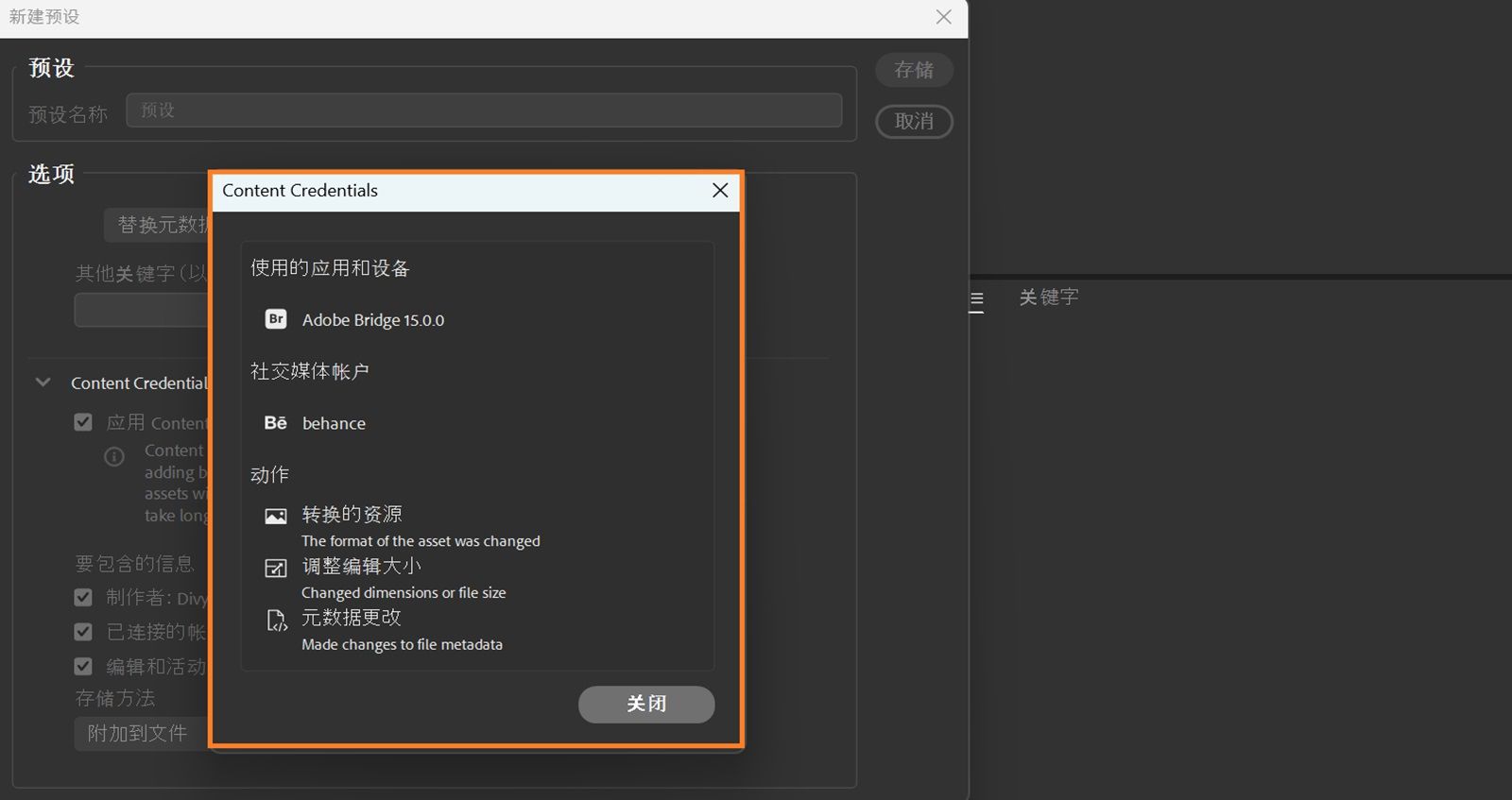1512x800 pixels.
Task: Click the behance account name
Action: click(334, 423)
